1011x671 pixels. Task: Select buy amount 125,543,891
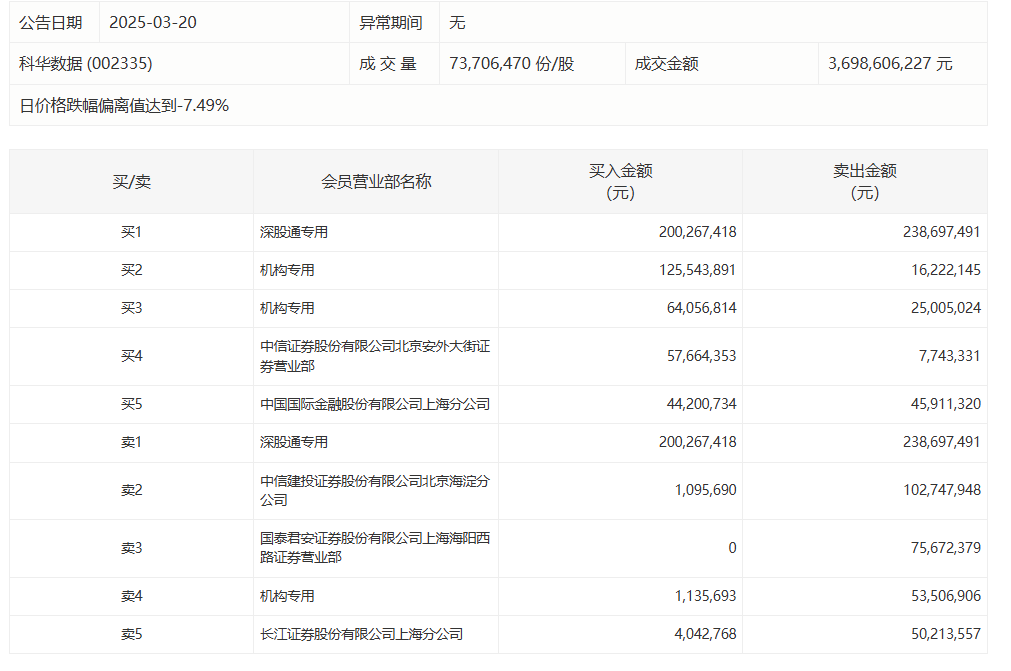click(x=697, y=270)
